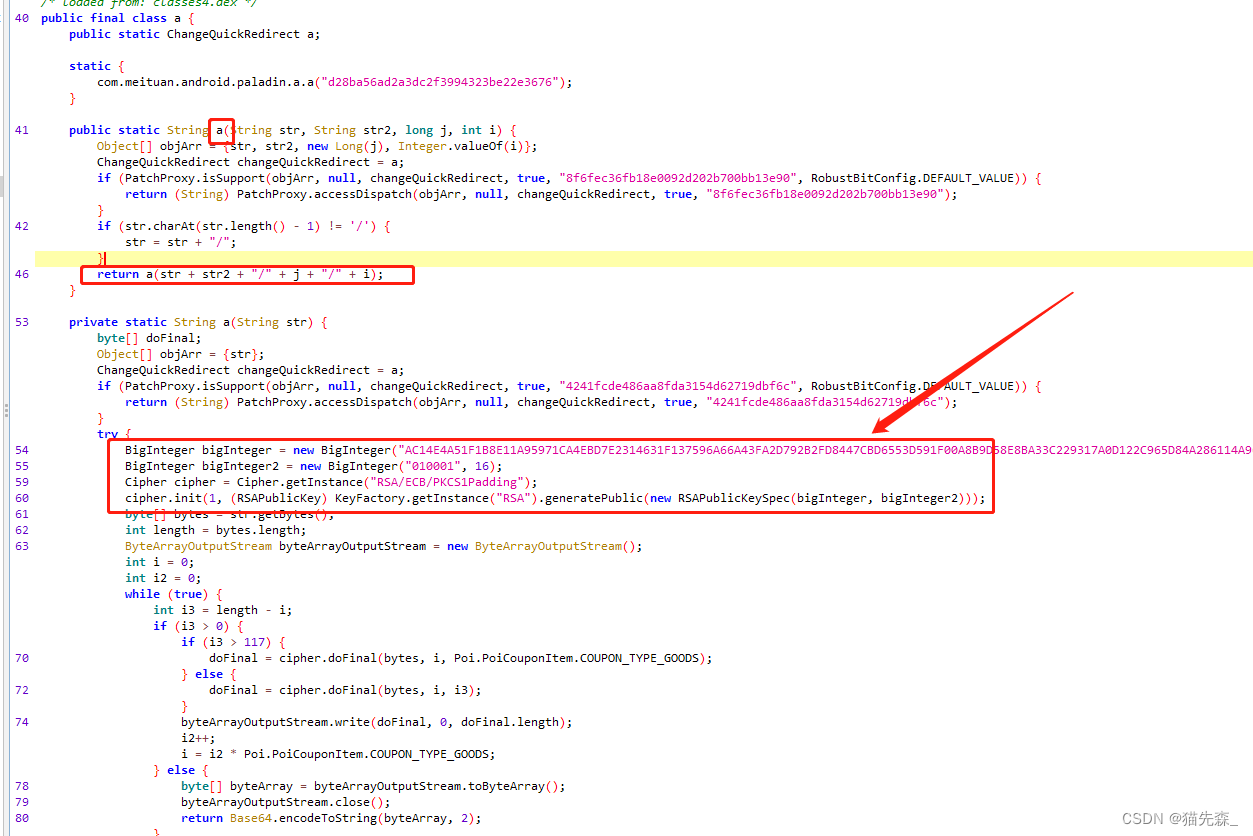Click line number 40 in the gutter
This screenshot has height=836, width=1253.
point(22,17)
